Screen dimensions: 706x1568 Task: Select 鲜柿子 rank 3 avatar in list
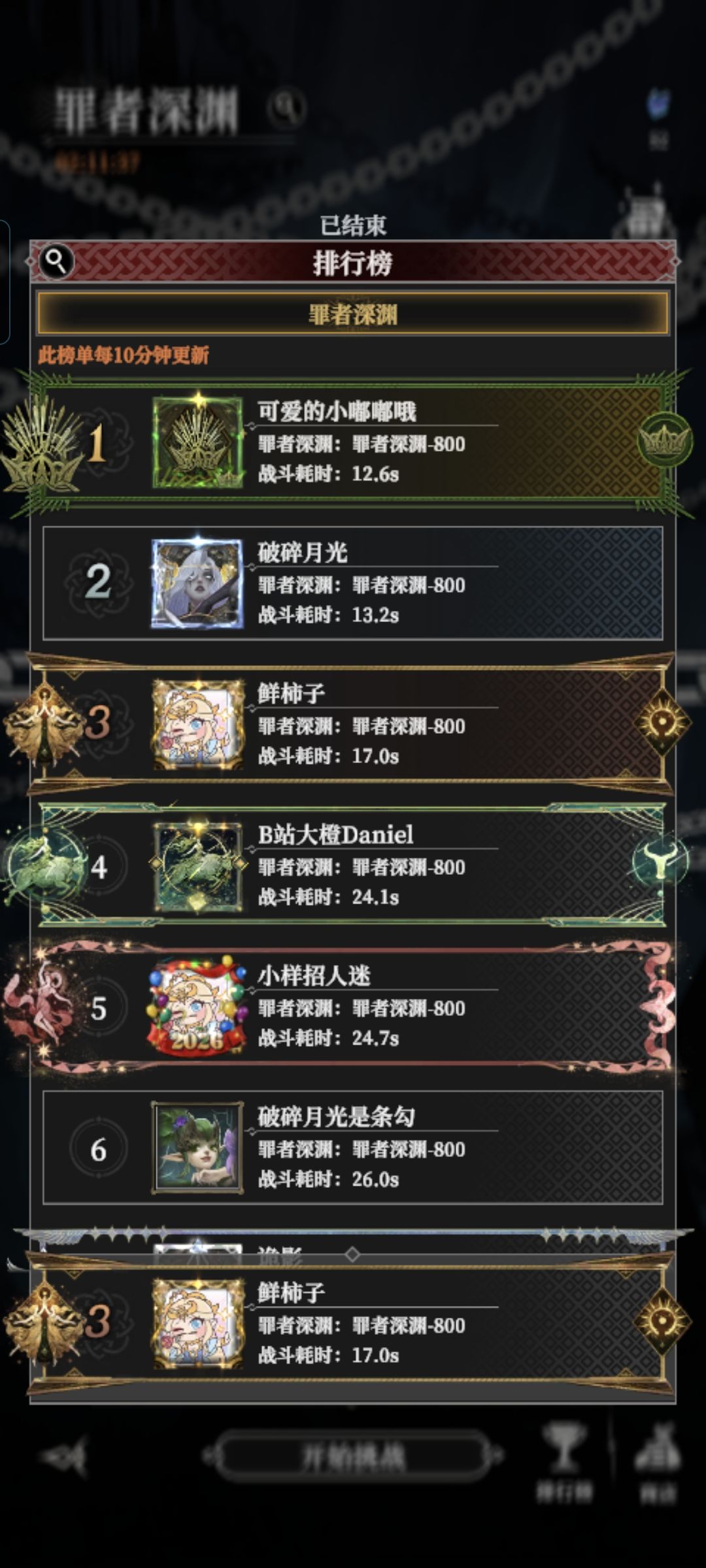pos(197,724)
